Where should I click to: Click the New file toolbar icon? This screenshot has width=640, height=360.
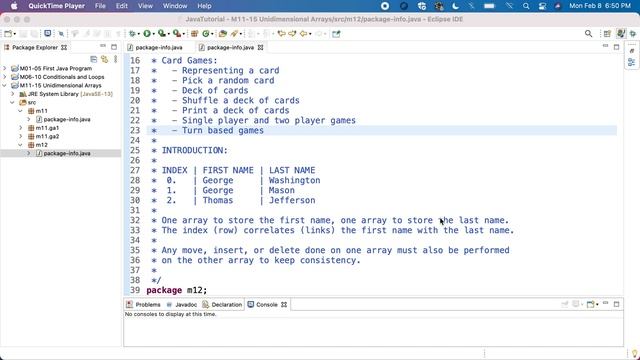click(x=8, y=34)
